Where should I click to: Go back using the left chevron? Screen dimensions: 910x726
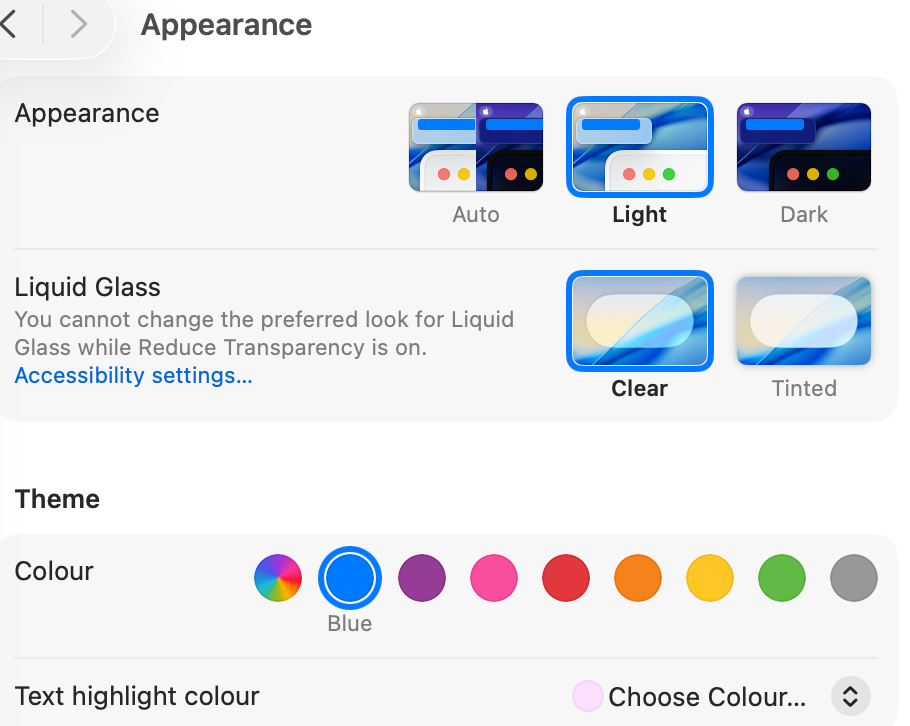[9, 24]
